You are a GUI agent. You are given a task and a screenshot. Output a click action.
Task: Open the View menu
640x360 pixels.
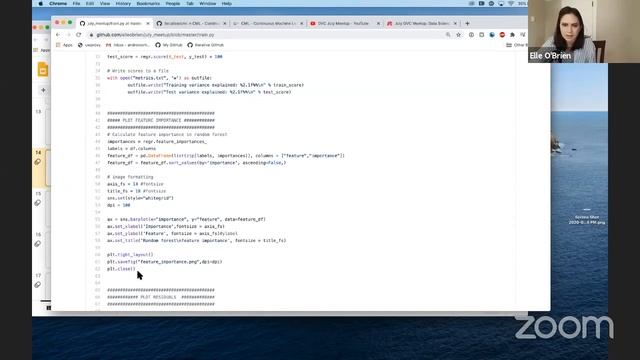click(x=105, y=4)
